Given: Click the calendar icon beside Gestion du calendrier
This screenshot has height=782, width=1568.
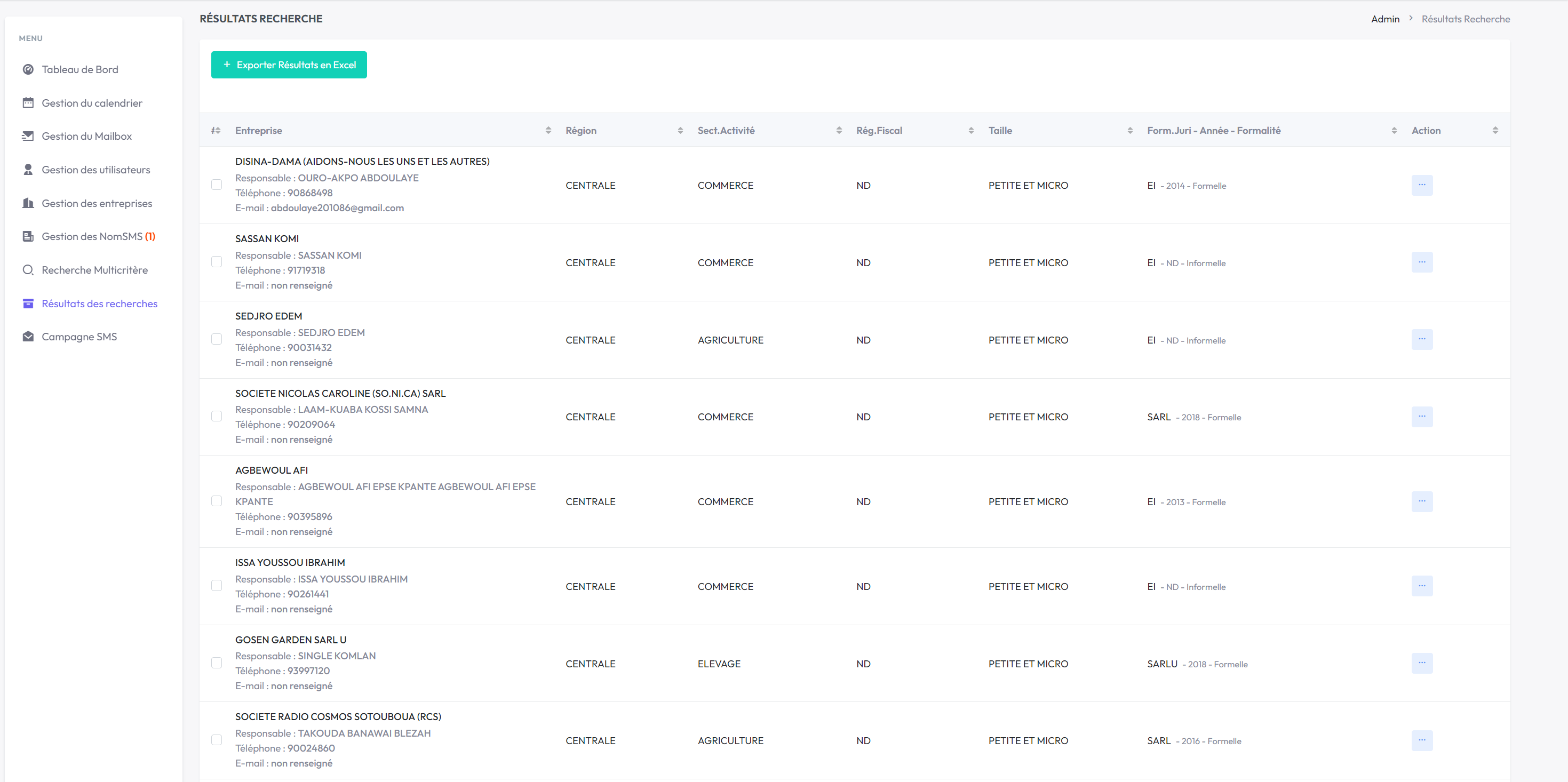Looking at the screenshot, I should pyautogui.click(x=28, y=103).
